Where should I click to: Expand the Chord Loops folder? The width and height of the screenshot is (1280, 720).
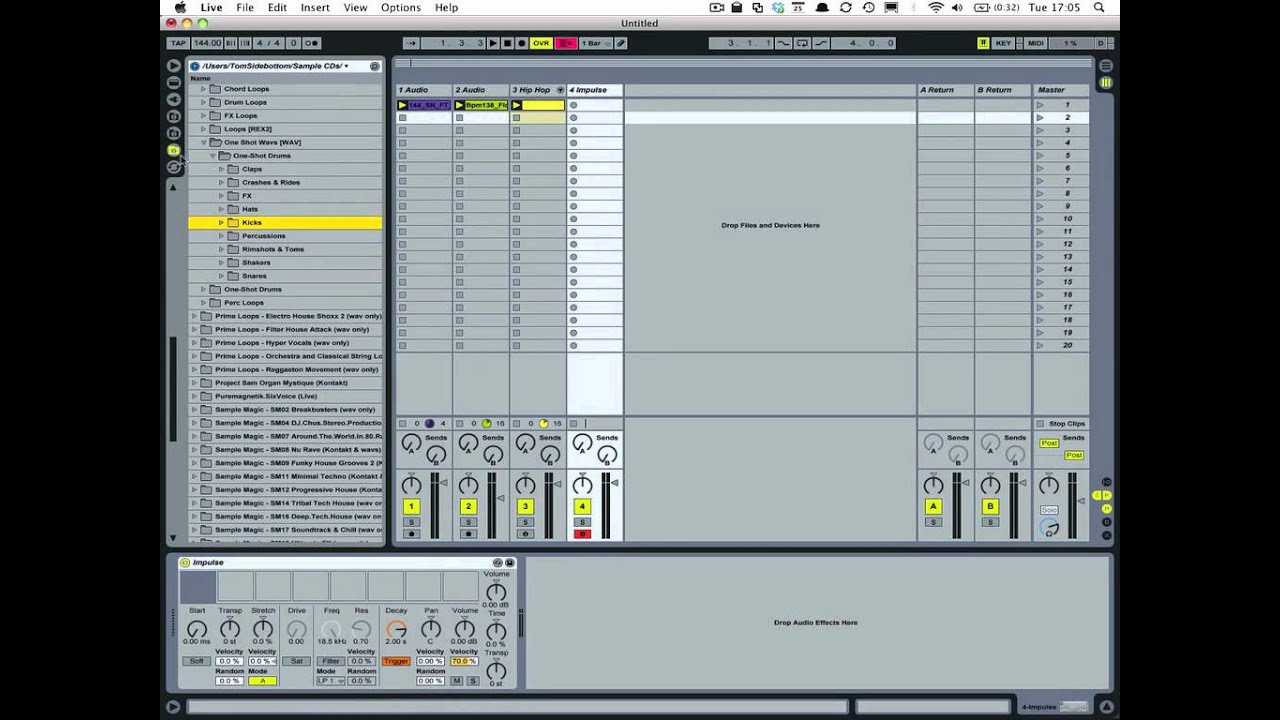pos(203,89)
